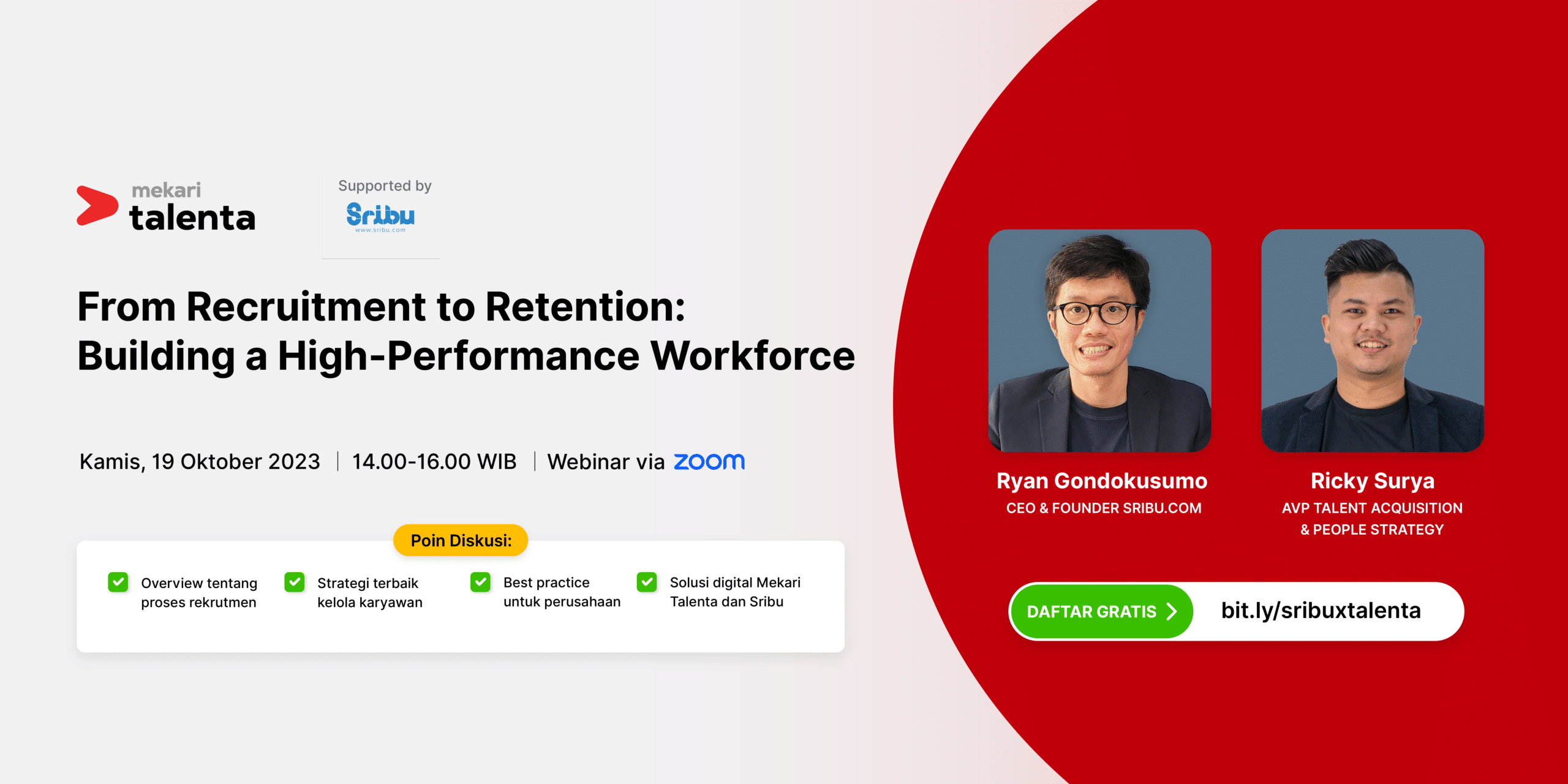Open the bit.ly/sribuxtalenta link
This screenshot has height=784, width=1568.
click(x=1321, y=611)
